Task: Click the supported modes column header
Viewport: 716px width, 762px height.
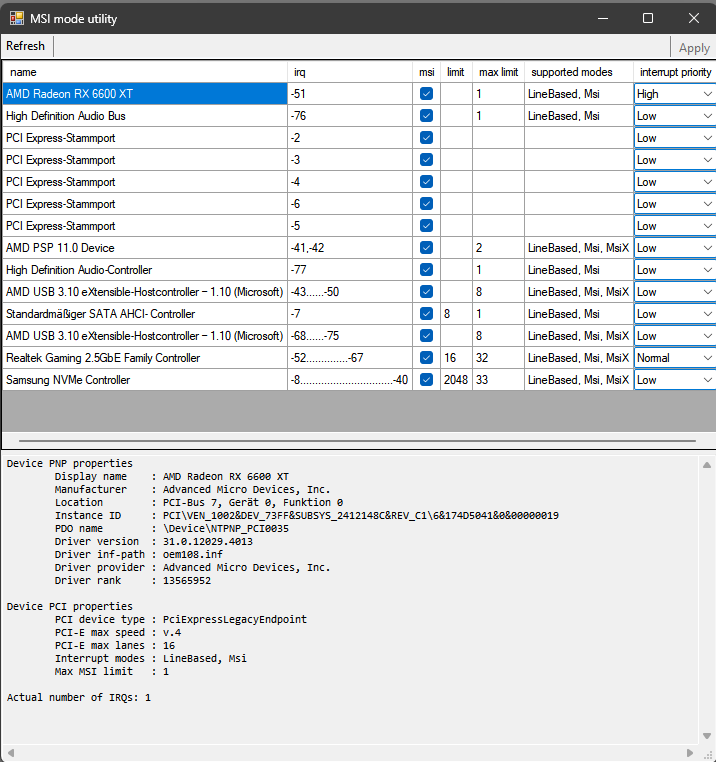Action: click(578, 72)
